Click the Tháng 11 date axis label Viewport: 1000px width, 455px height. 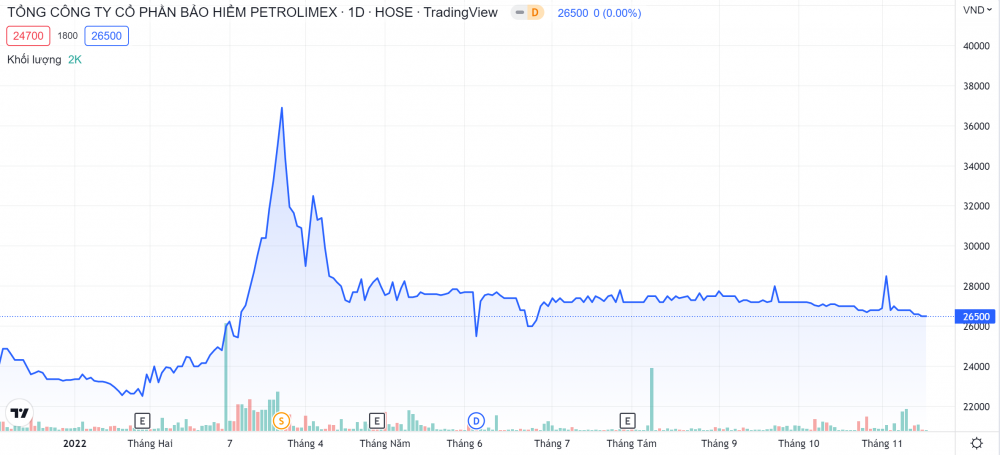pyautogui.click(x=883, y=443)
